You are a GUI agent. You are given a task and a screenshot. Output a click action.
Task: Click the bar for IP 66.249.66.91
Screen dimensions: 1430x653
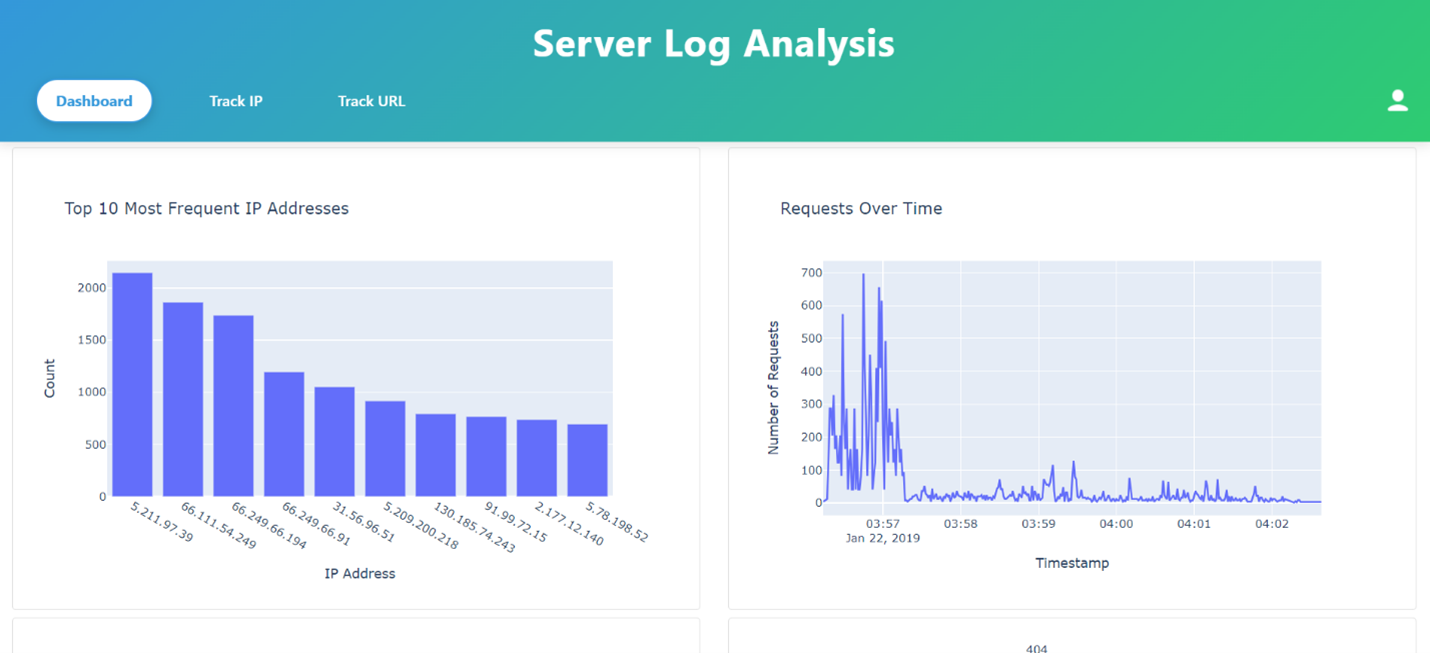click(284, 434)
